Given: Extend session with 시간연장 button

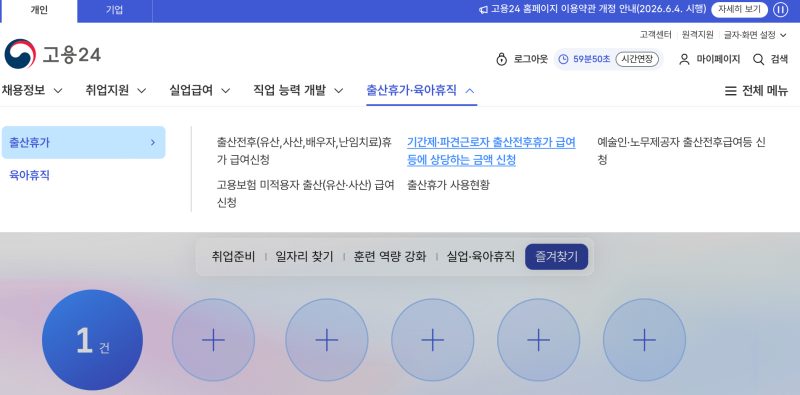Looking at the screenshot, I should [637, 59].
